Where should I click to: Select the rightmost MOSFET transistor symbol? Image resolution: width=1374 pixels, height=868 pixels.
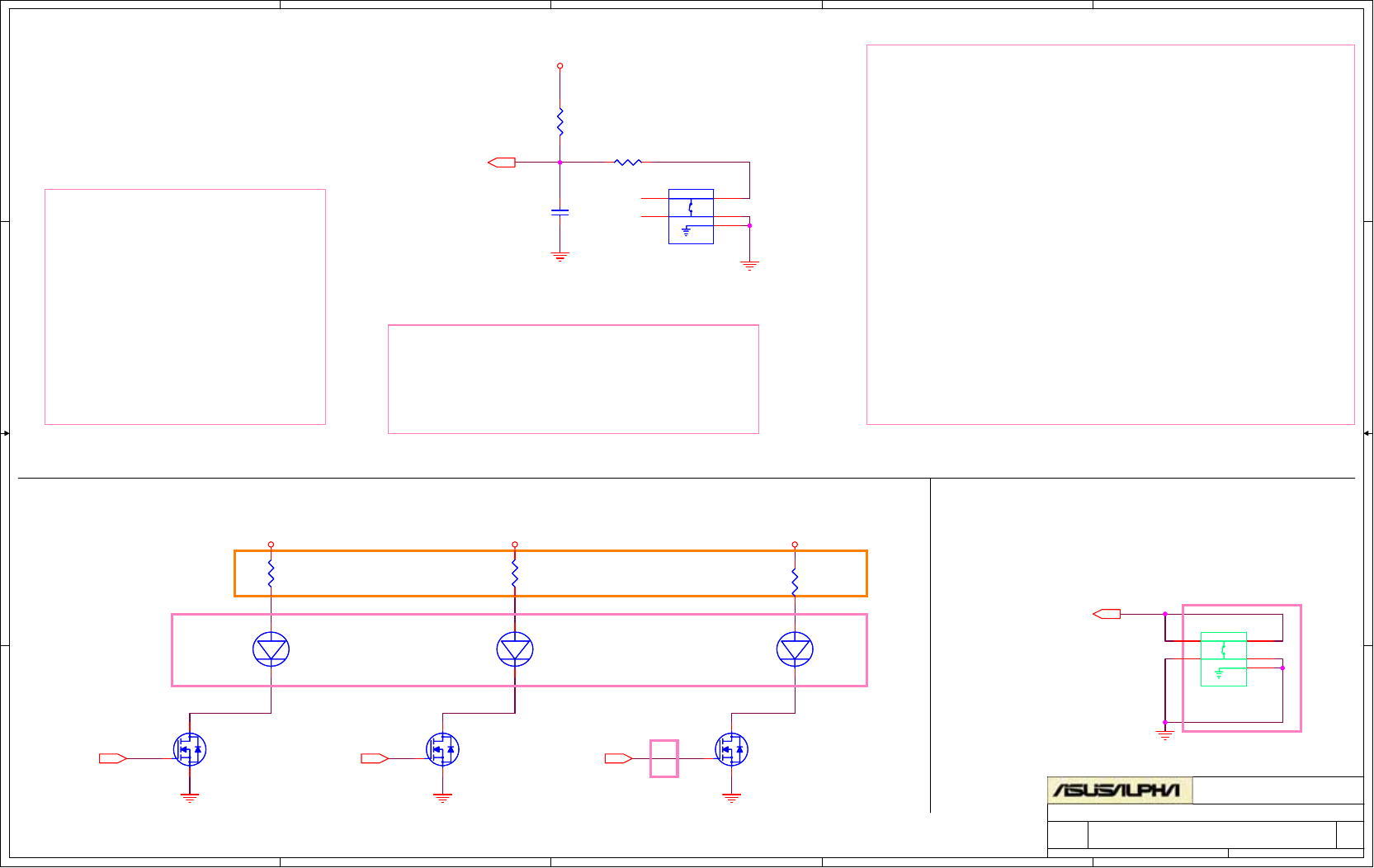tap(732, 749)
